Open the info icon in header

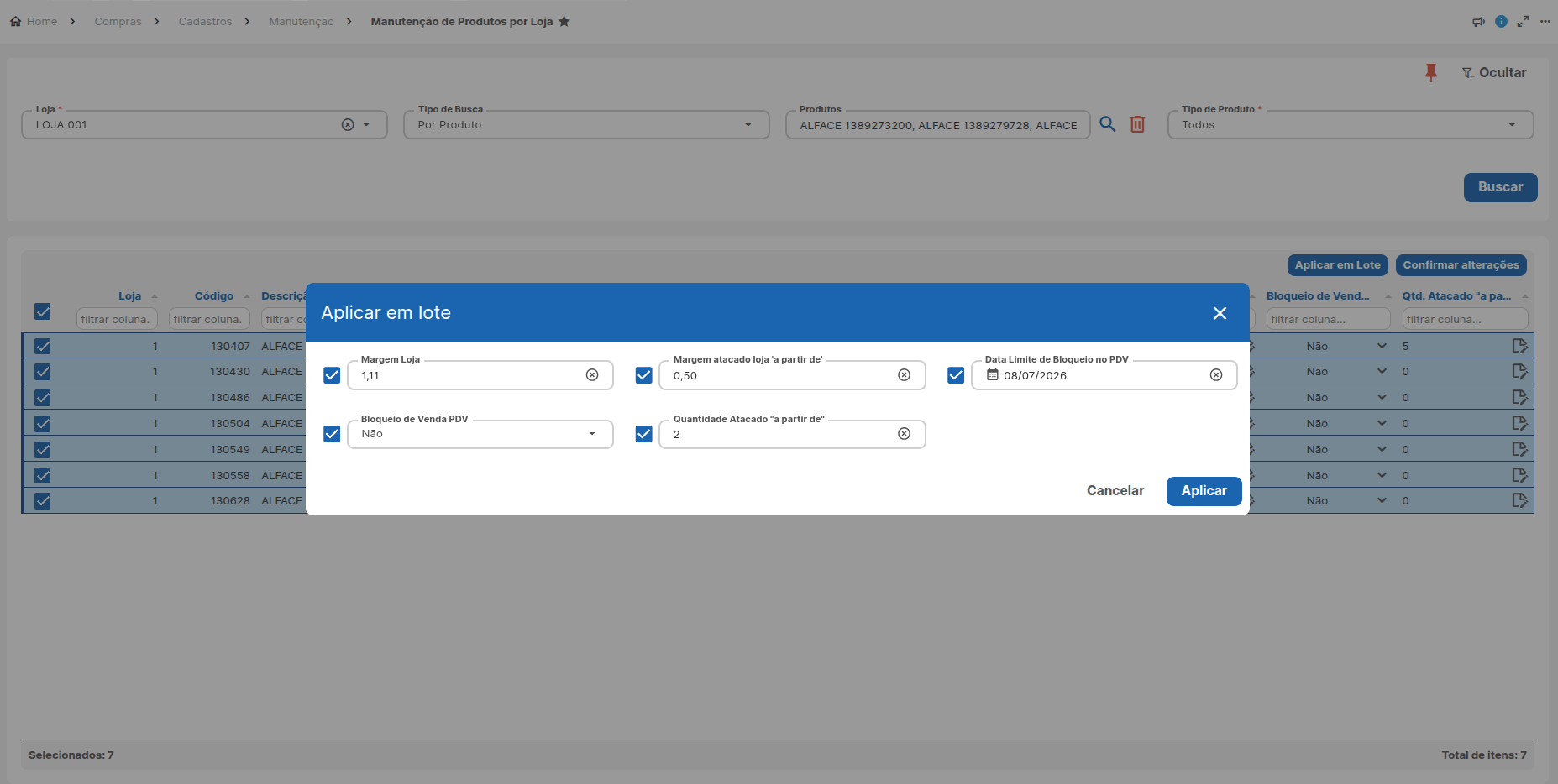click(x=1501, y=22)
